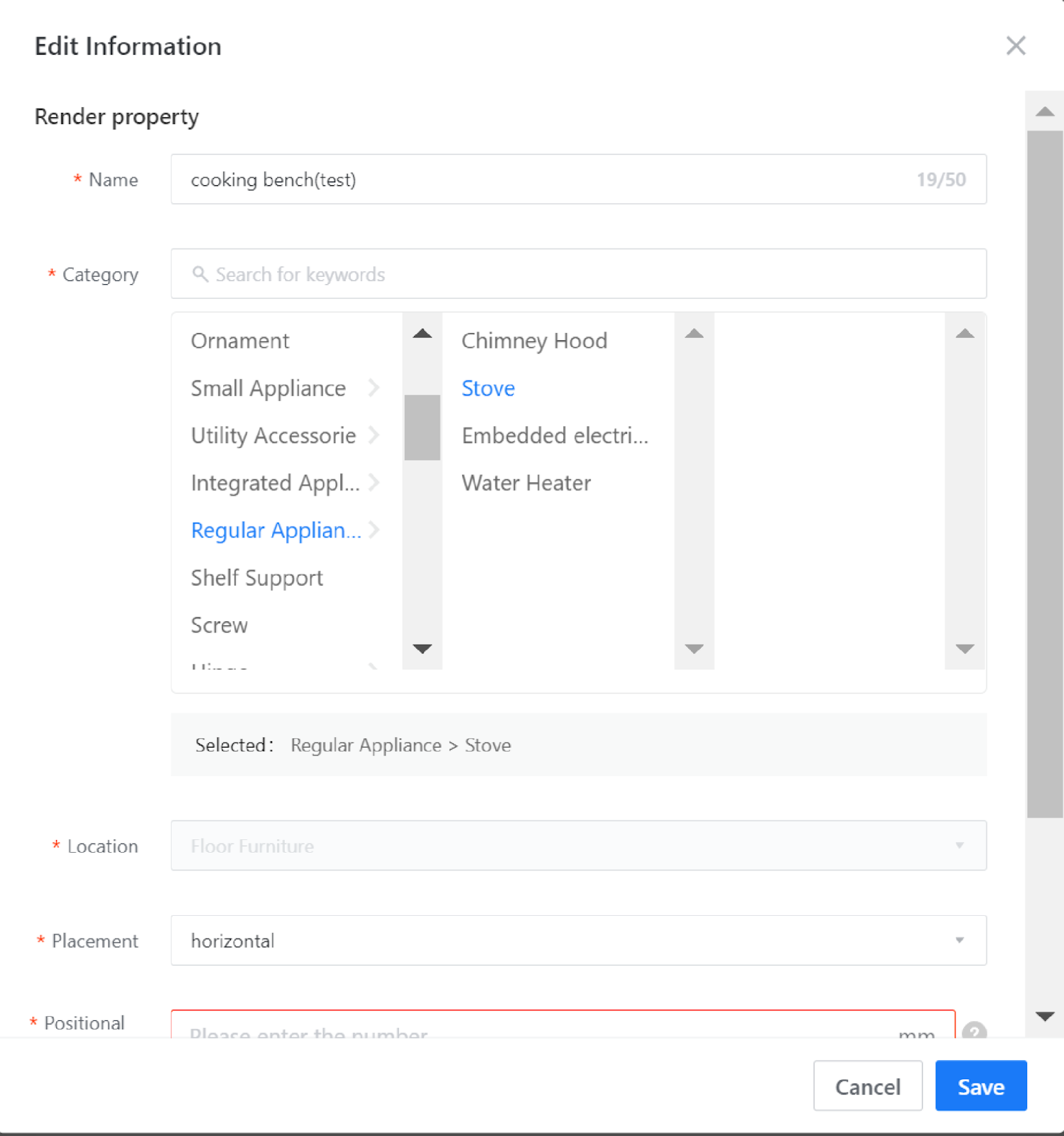Save the edited information

(980, 1086)
